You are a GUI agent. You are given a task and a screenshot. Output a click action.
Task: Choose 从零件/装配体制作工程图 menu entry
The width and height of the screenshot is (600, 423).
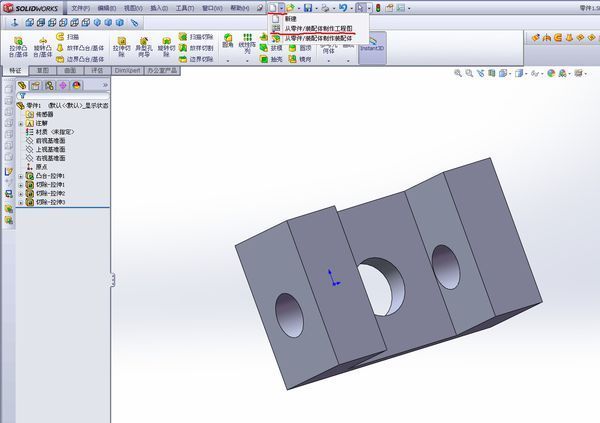point(319,29)
